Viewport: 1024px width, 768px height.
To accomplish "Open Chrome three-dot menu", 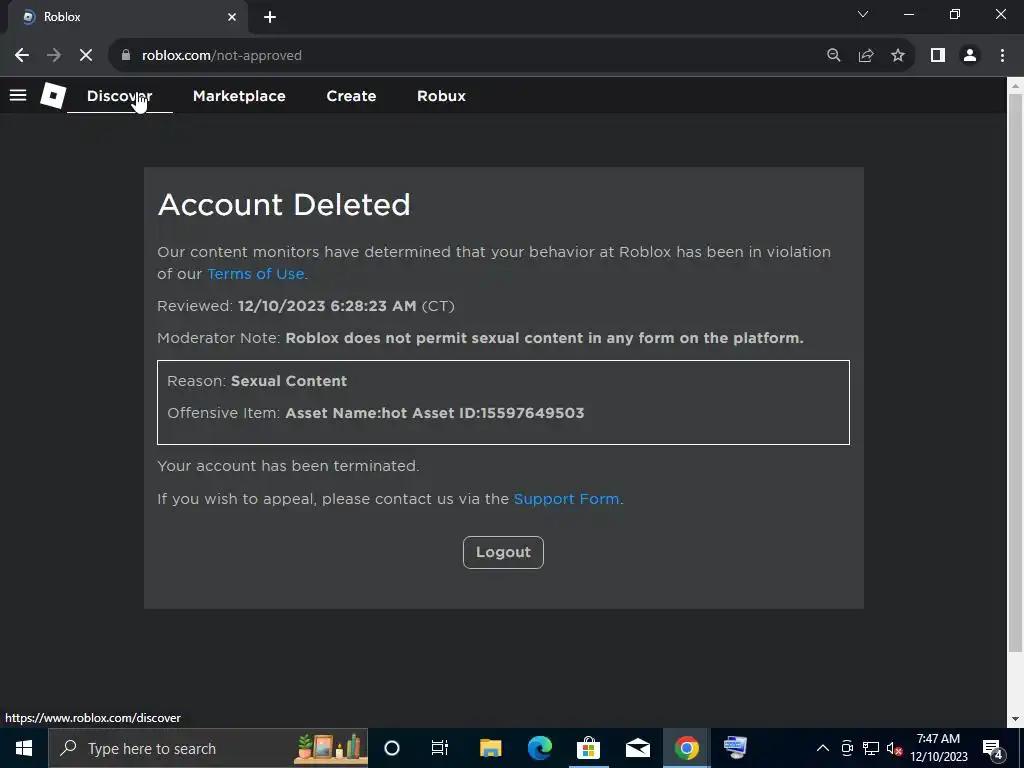I will point(1002,56).
